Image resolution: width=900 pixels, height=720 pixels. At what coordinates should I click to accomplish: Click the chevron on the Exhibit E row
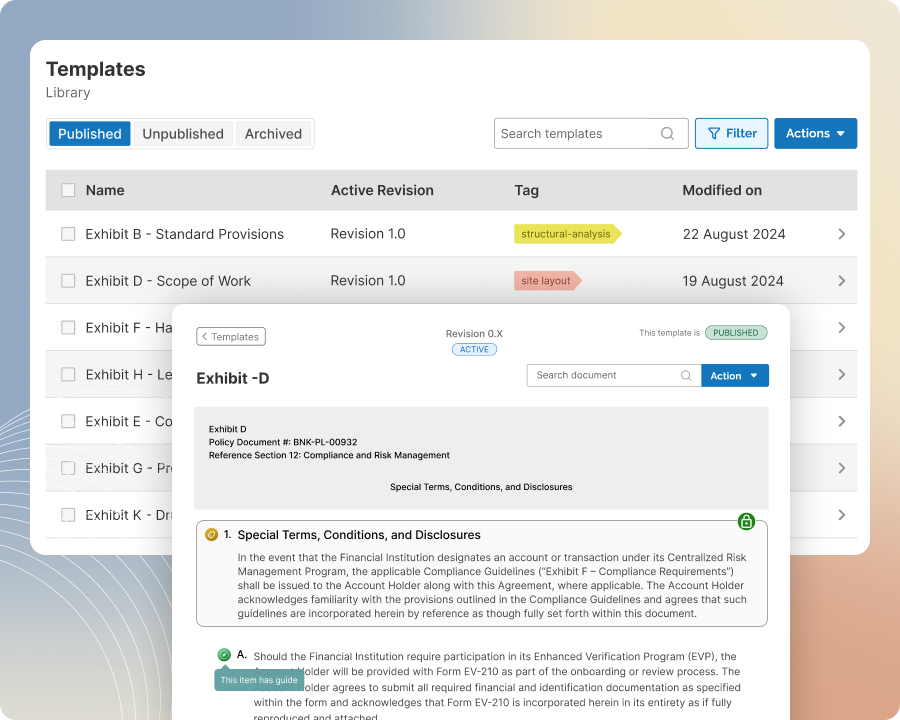point(841,421)
